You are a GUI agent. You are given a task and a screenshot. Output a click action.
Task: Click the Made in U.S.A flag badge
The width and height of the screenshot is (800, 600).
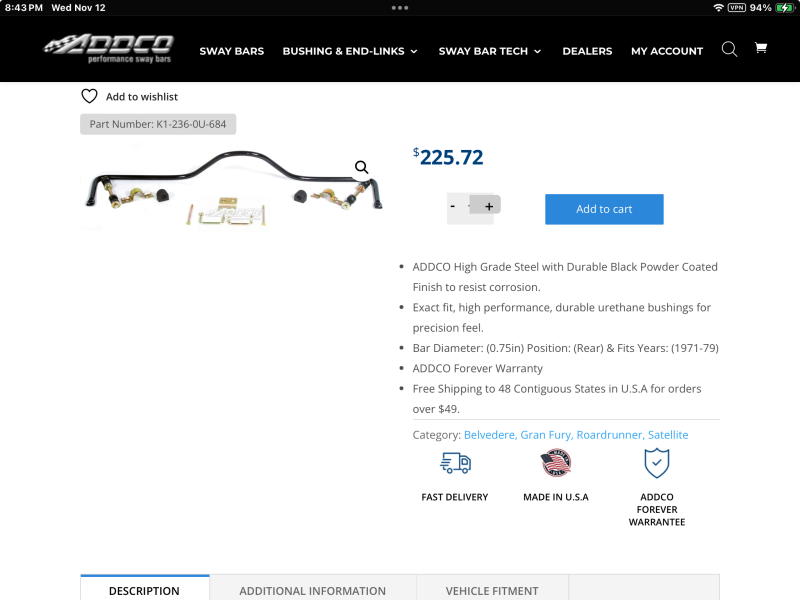tap(556, 463)
